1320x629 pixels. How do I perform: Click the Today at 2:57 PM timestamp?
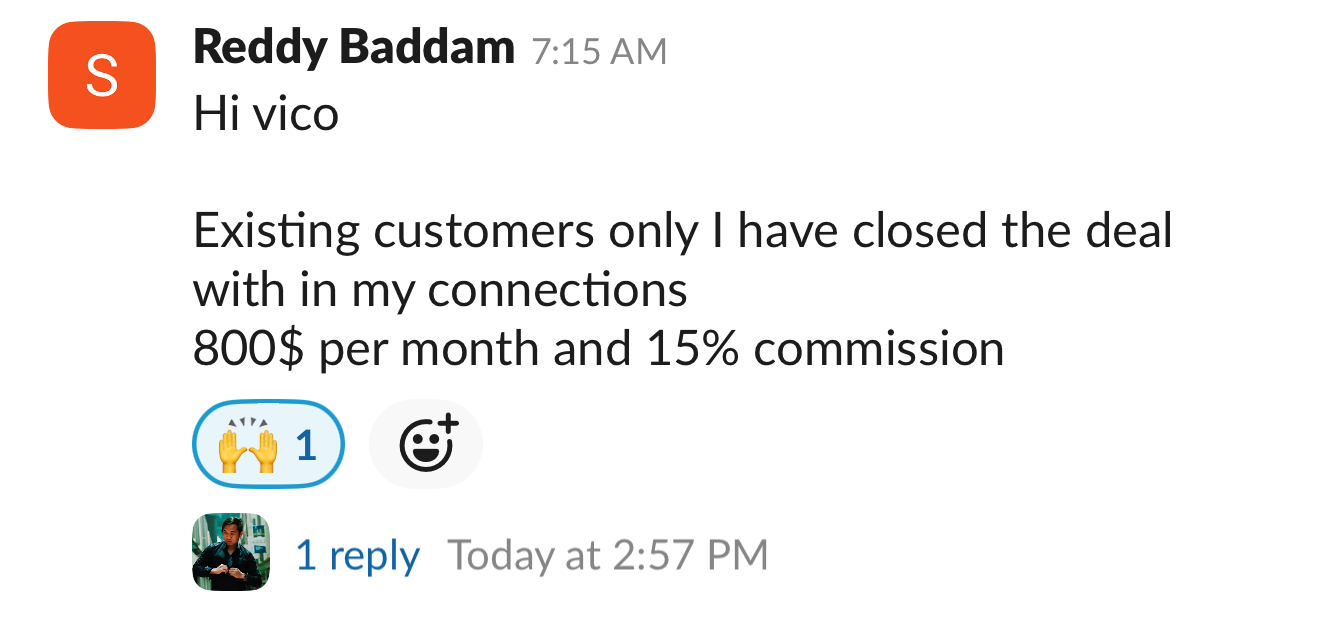click(607, 555)
